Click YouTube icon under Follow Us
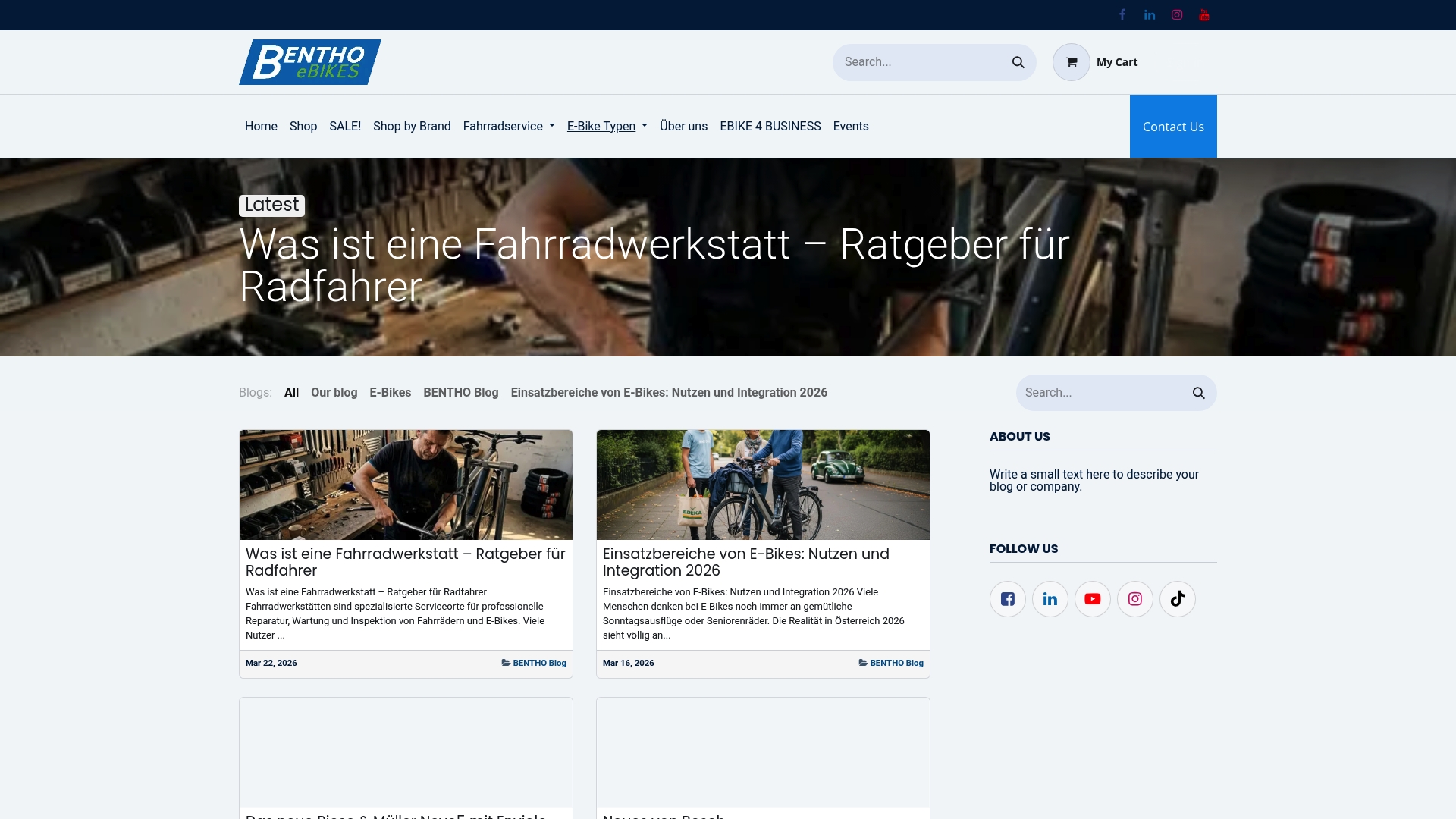The height and width of the screenshot is (819, 1456). [x=1092, y=599]
